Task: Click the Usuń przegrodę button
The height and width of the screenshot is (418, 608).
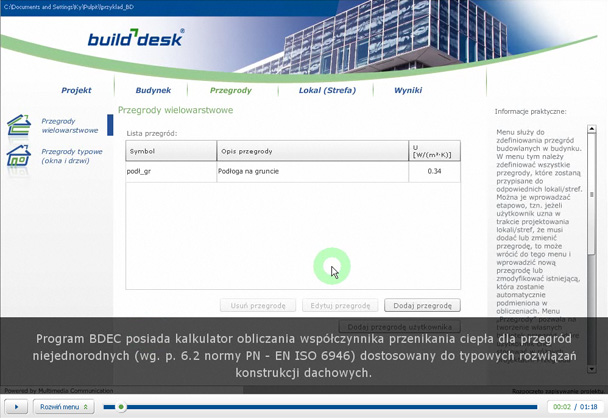Action: [258, 306]
